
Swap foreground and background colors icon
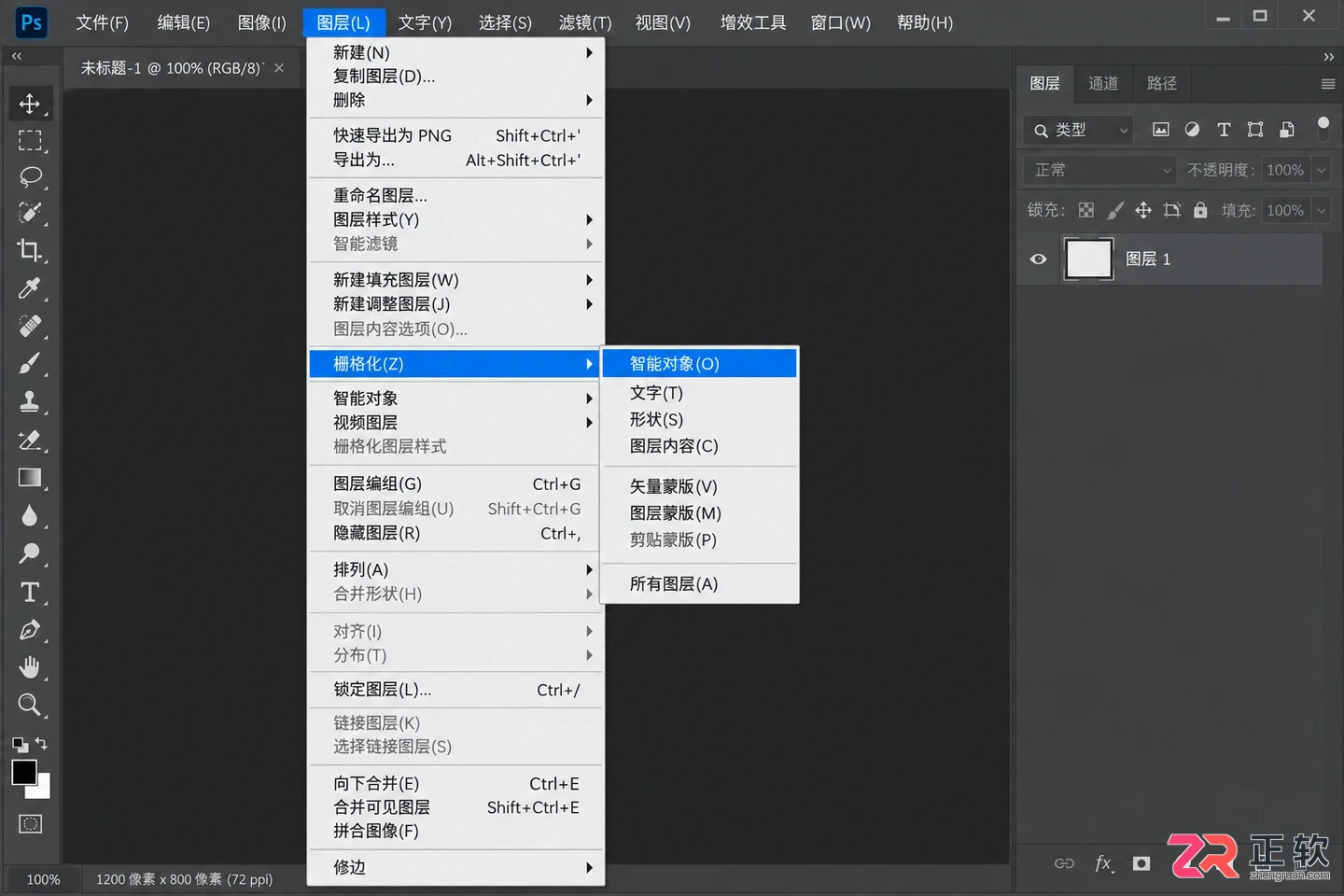pos(41,744)
